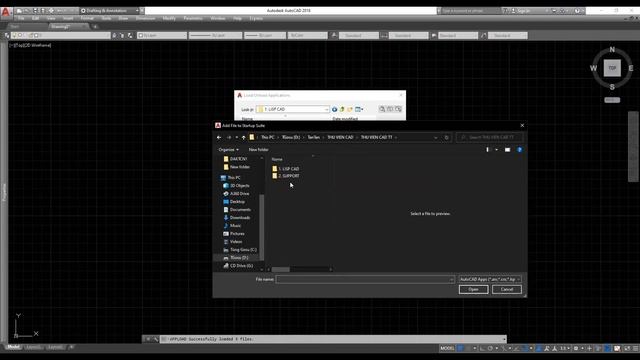
Task: Click the workspace switching gear in status bar
Action: [576, 348]
